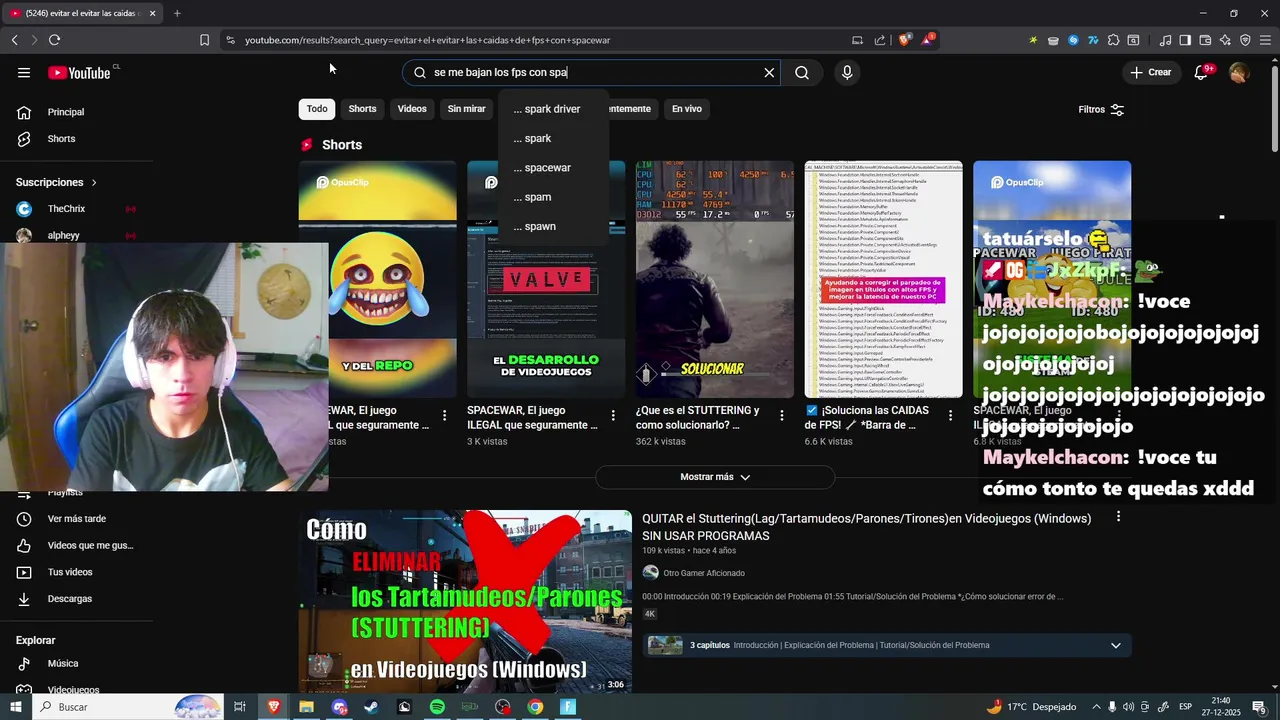Open Principal in the sidebar

[77, 112]
